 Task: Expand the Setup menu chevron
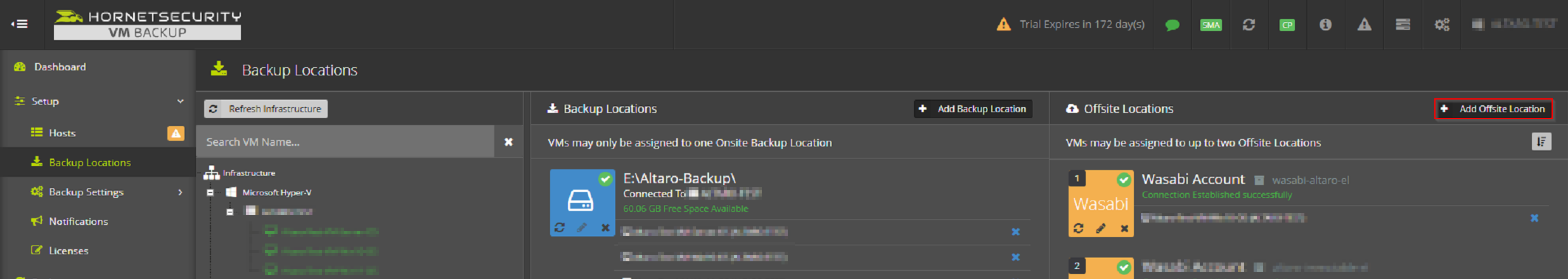tap(181, 101)
